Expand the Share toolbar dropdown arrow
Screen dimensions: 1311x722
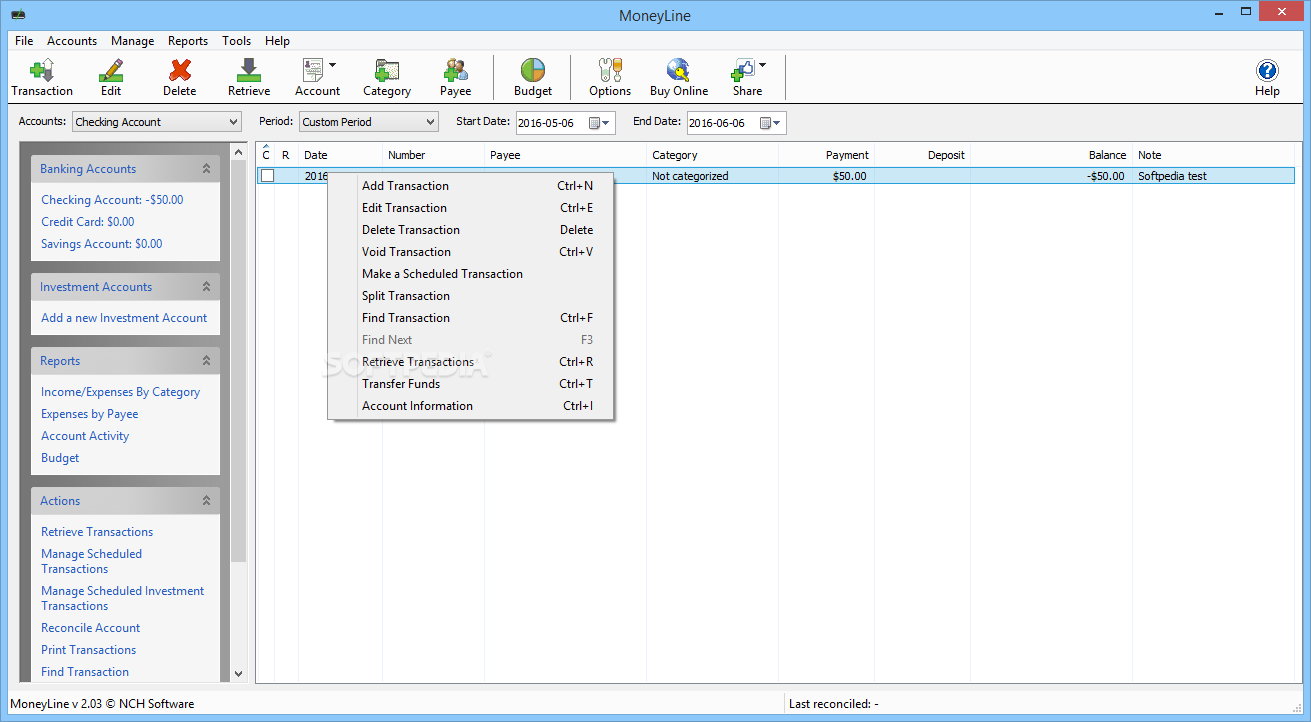pos(763,65)
